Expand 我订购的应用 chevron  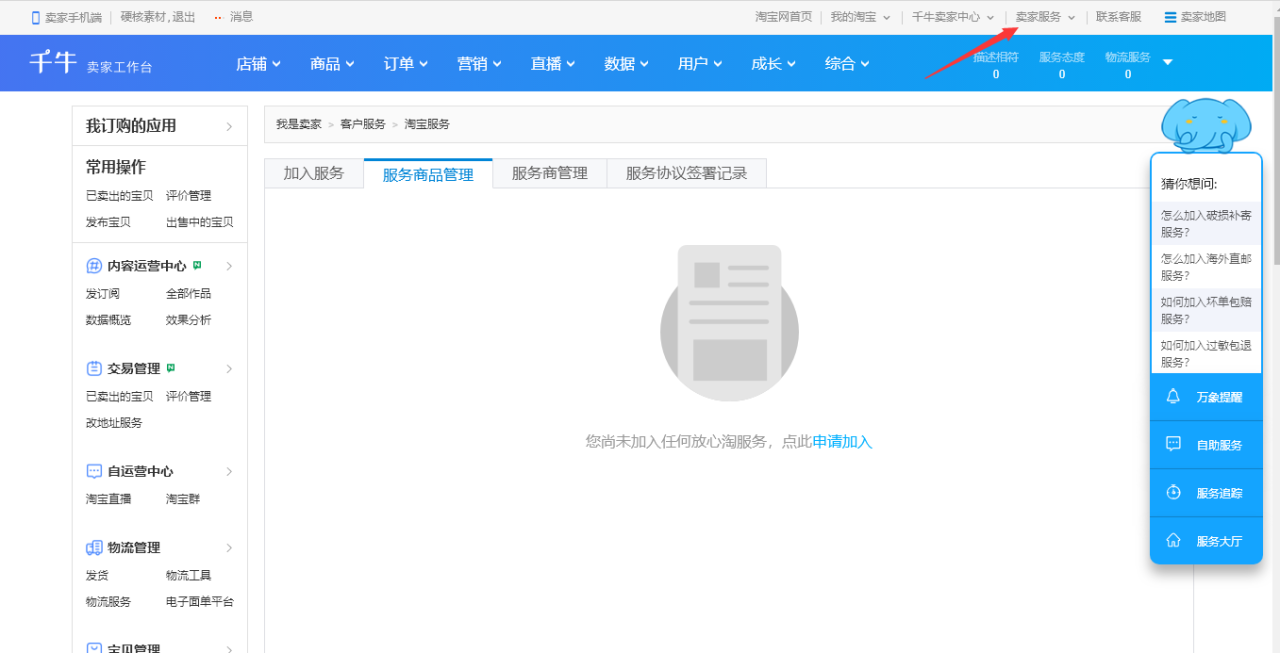229,126
